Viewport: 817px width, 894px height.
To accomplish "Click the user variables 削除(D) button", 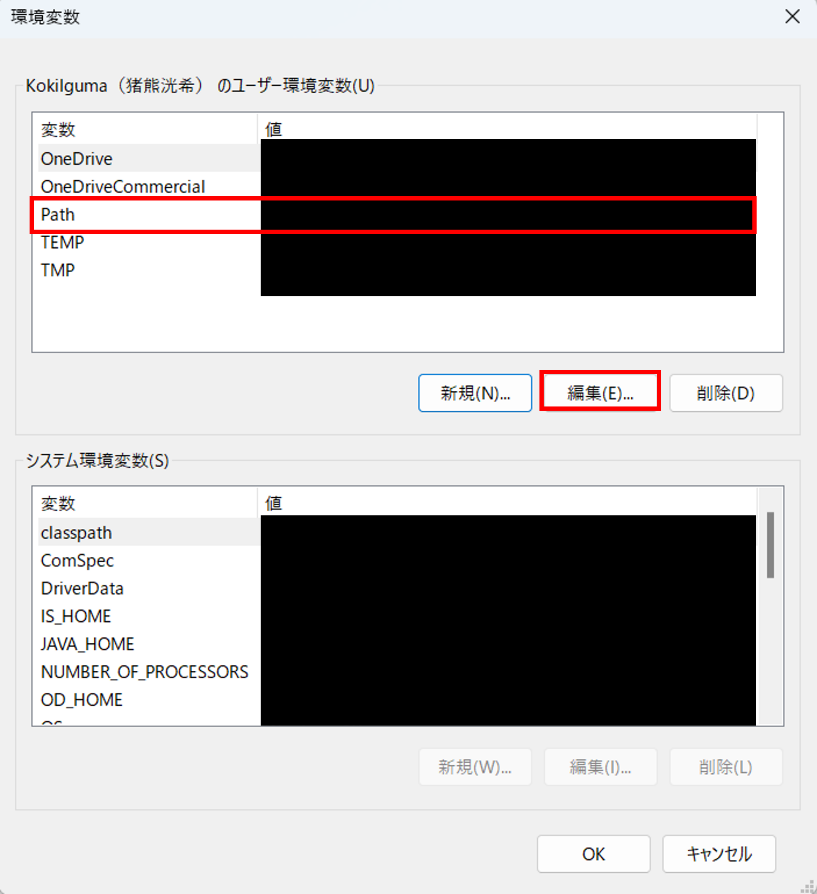I will (726, 393).
